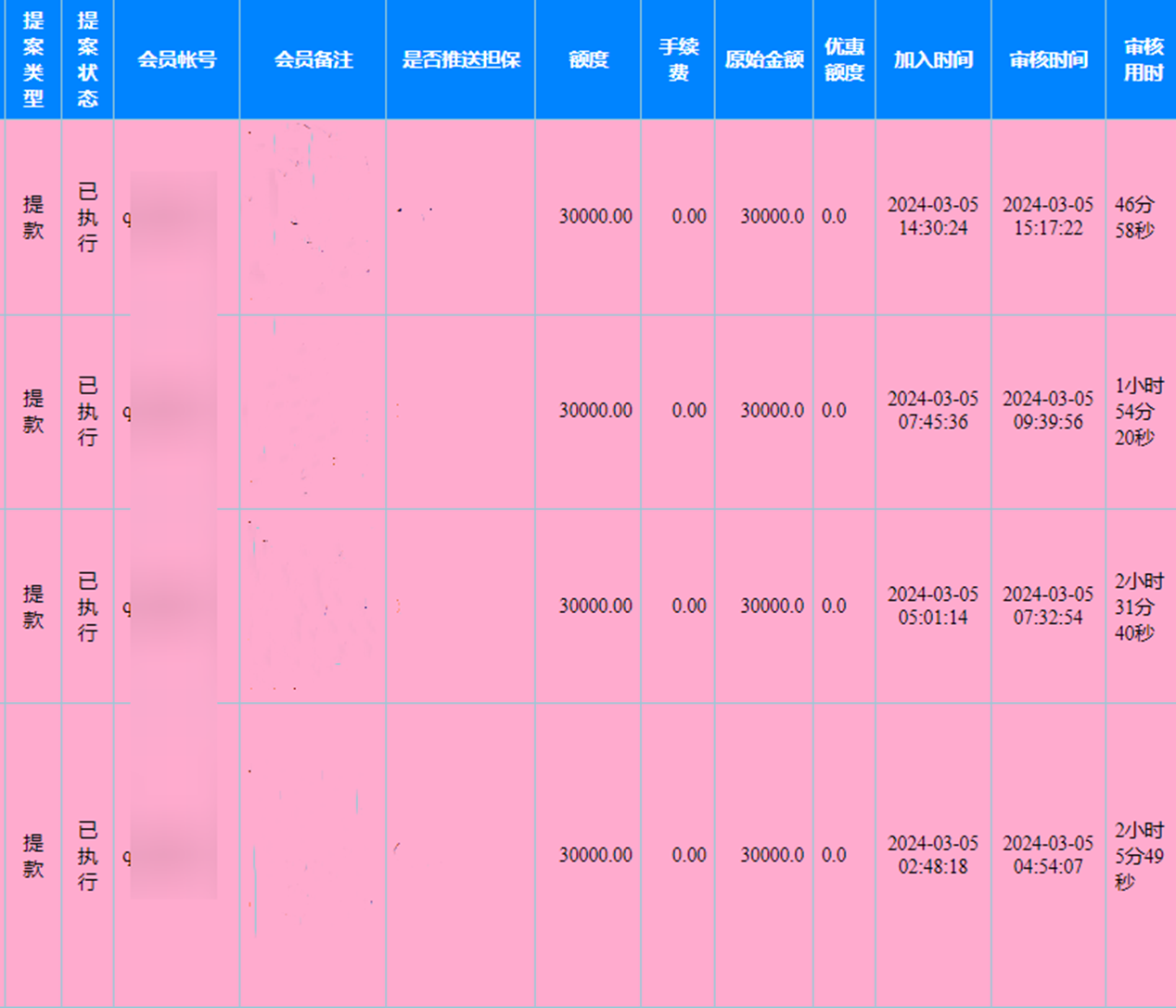Click the 手续费 column header

click(678, 59)
